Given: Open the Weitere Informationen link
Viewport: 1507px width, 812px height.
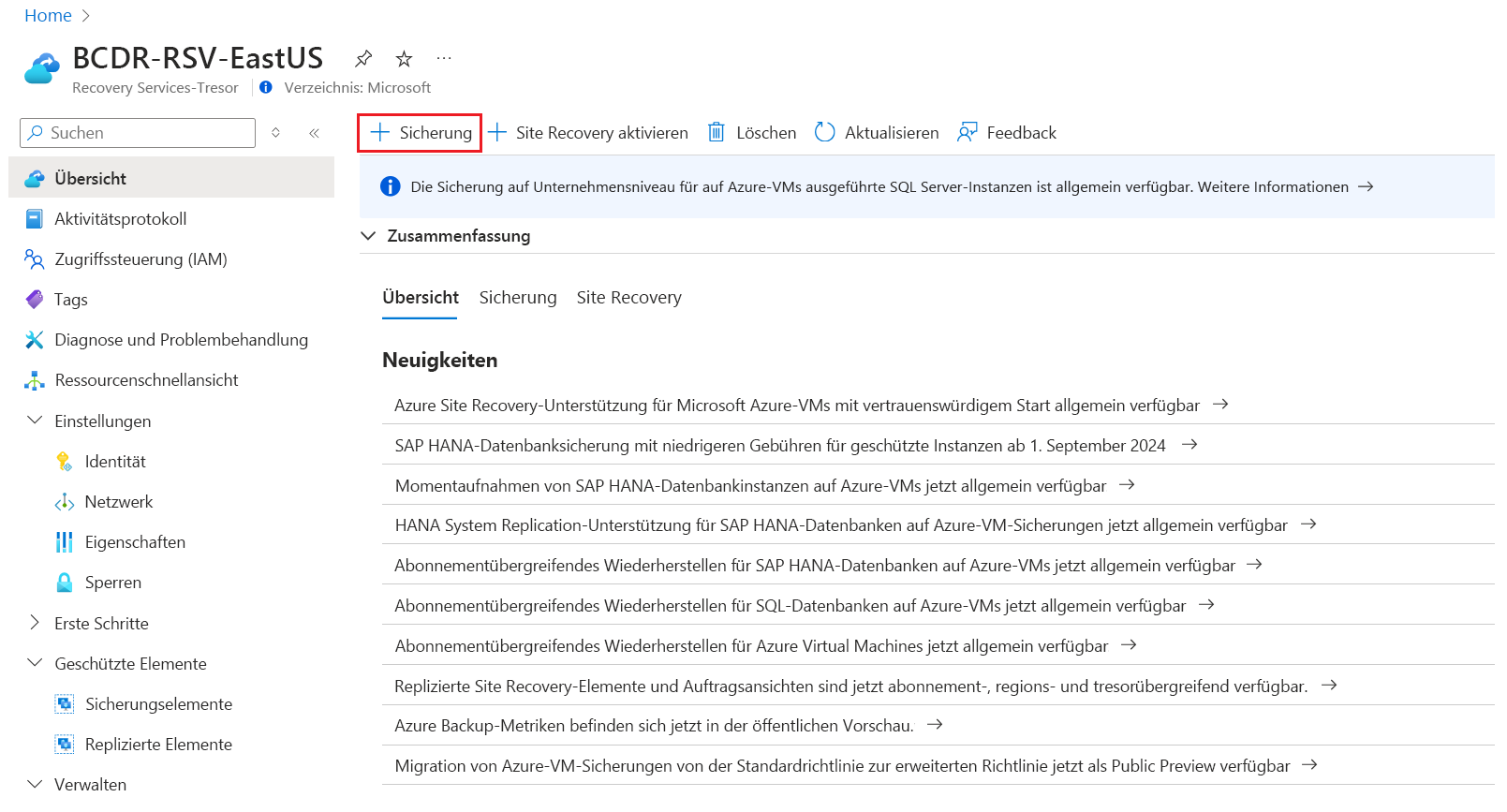Looking at the screenshot, I should click(x=1285, y=186).
